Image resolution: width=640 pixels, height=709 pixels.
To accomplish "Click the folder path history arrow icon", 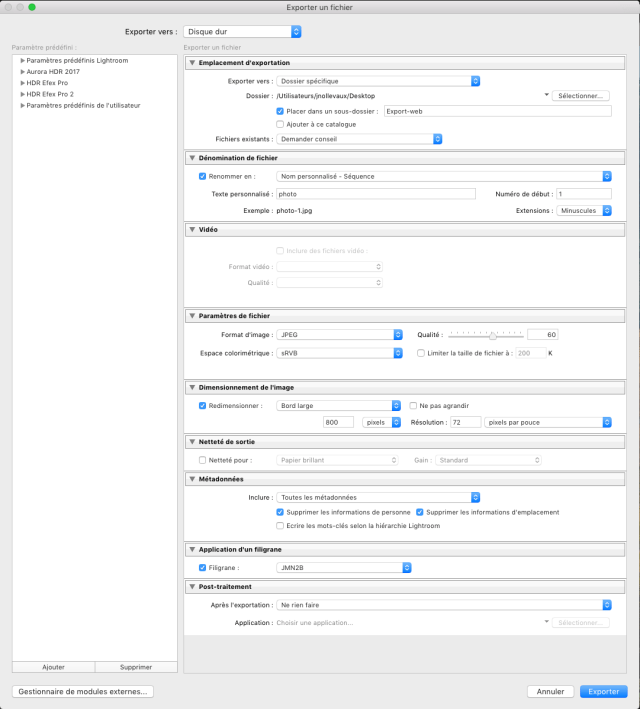I will click(547, 96).
